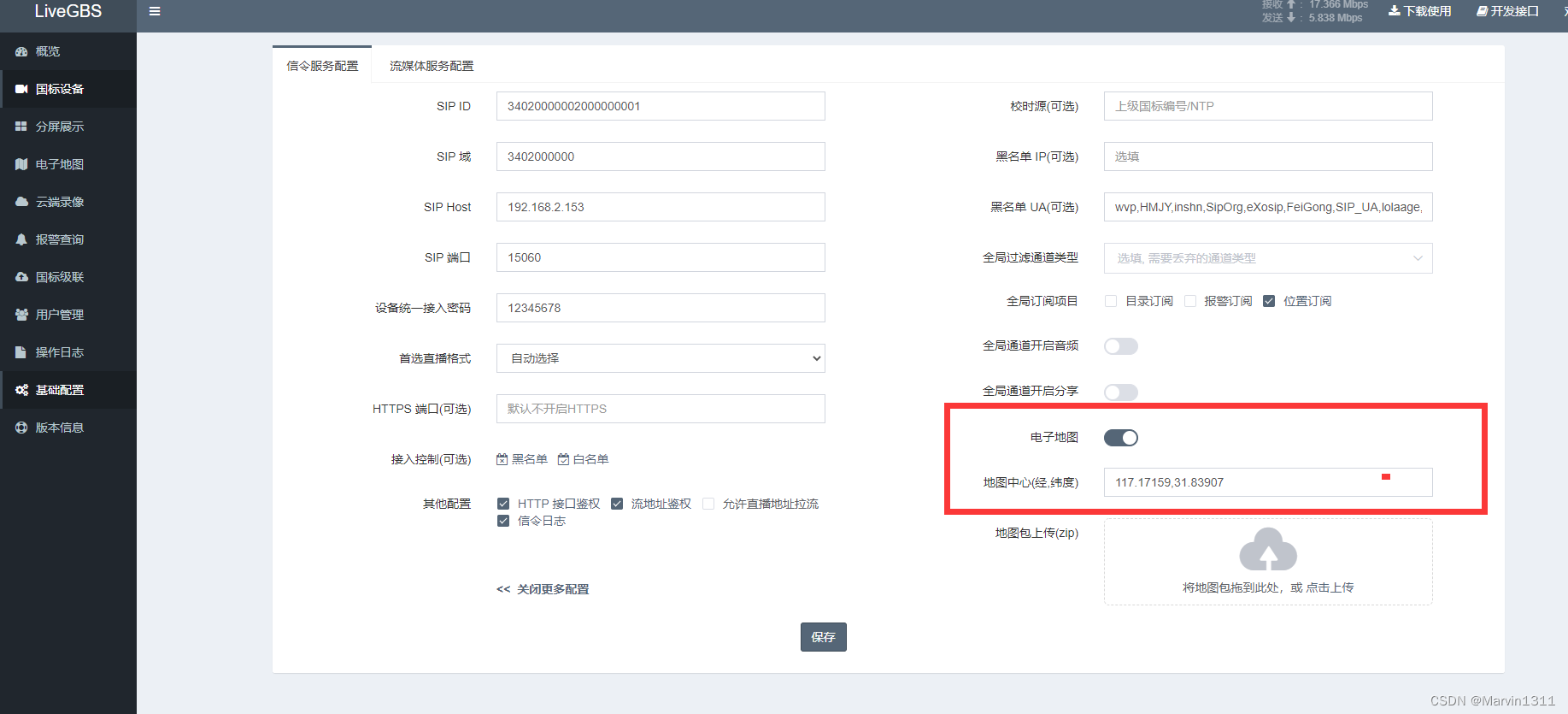Click 白名单 access control link

coord(584,459)
